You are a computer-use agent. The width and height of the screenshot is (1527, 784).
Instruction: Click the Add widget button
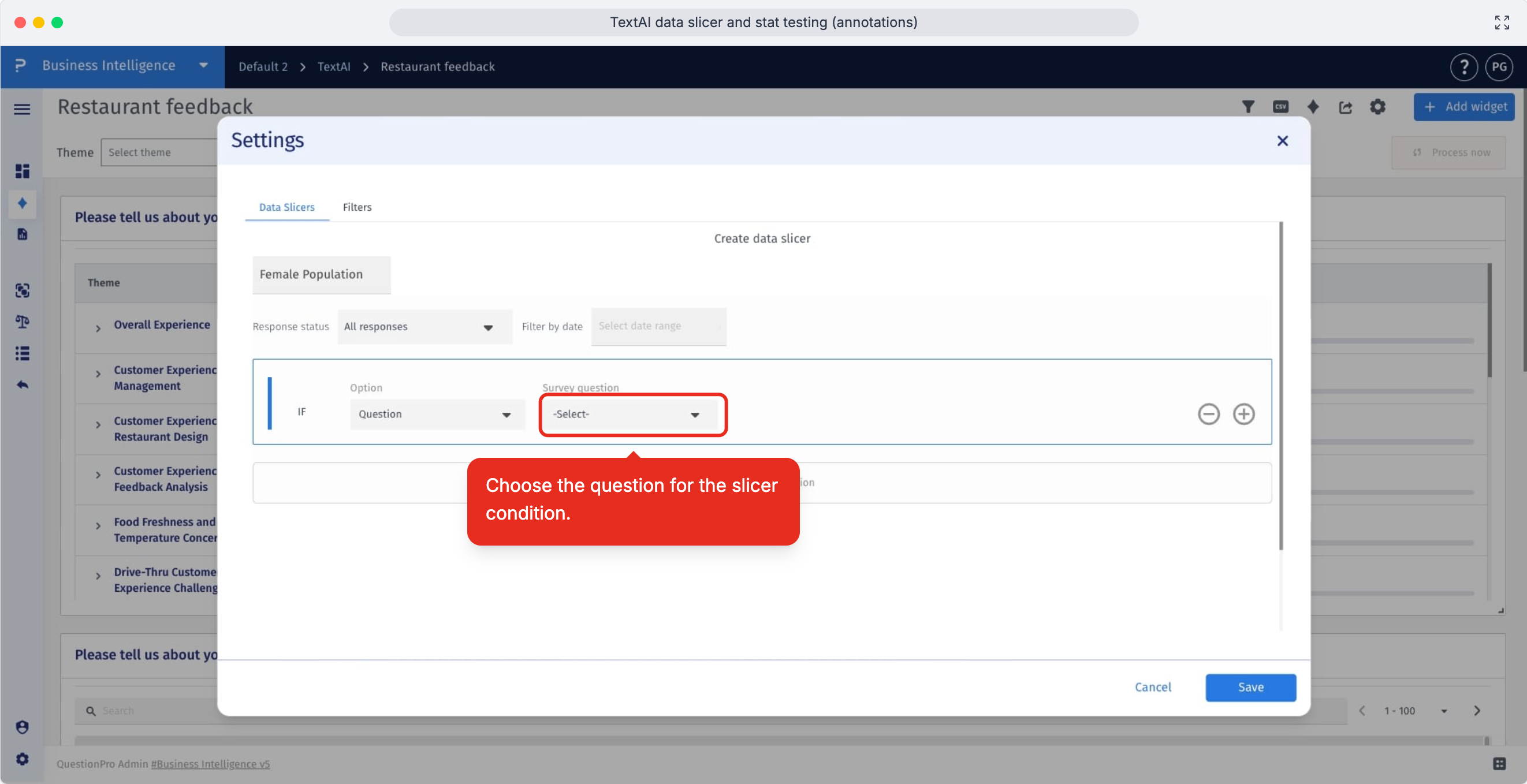(x=1463, y=107)
